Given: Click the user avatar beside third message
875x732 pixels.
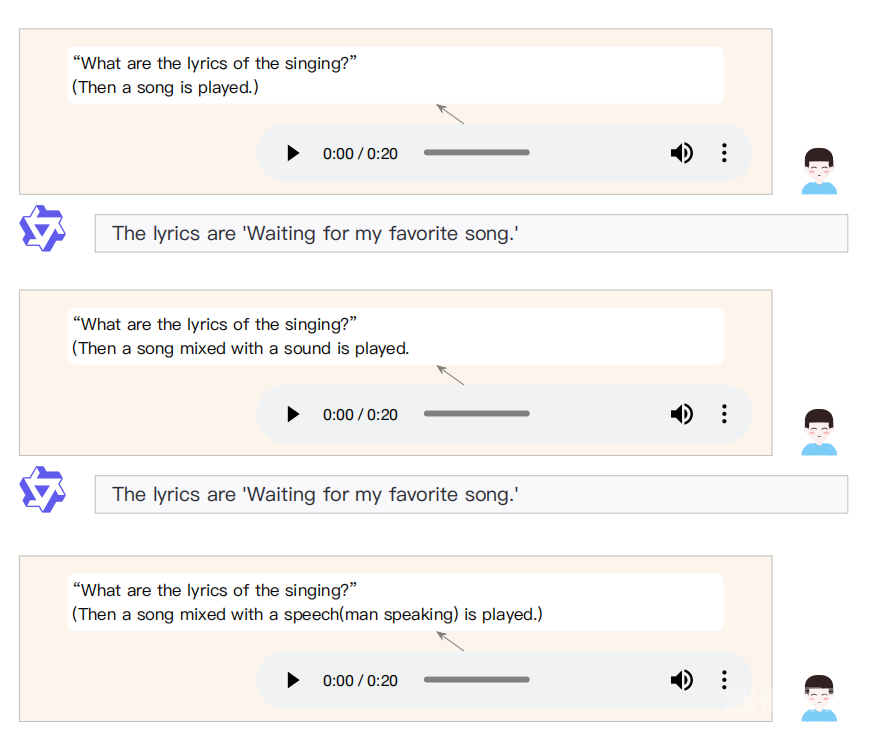Looking at the screenshot, I should click(819, 699).
